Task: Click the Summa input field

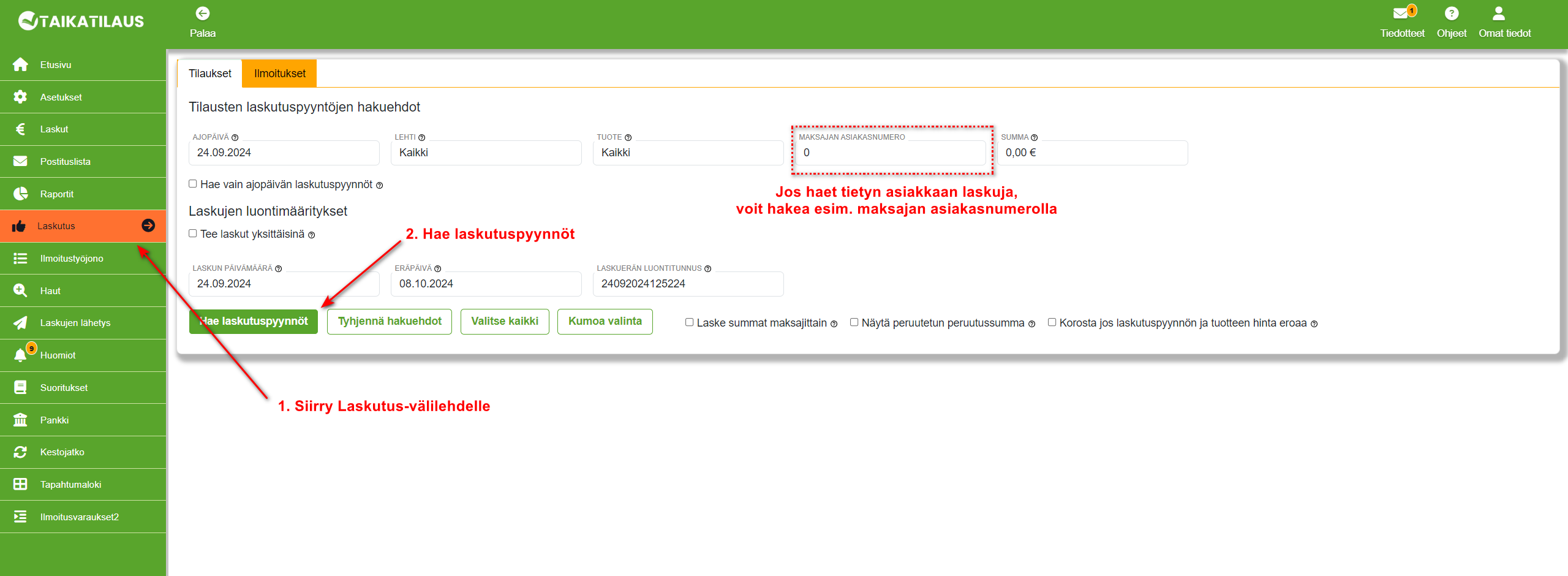Action: pyautogui.click(x=1093, y=153)
